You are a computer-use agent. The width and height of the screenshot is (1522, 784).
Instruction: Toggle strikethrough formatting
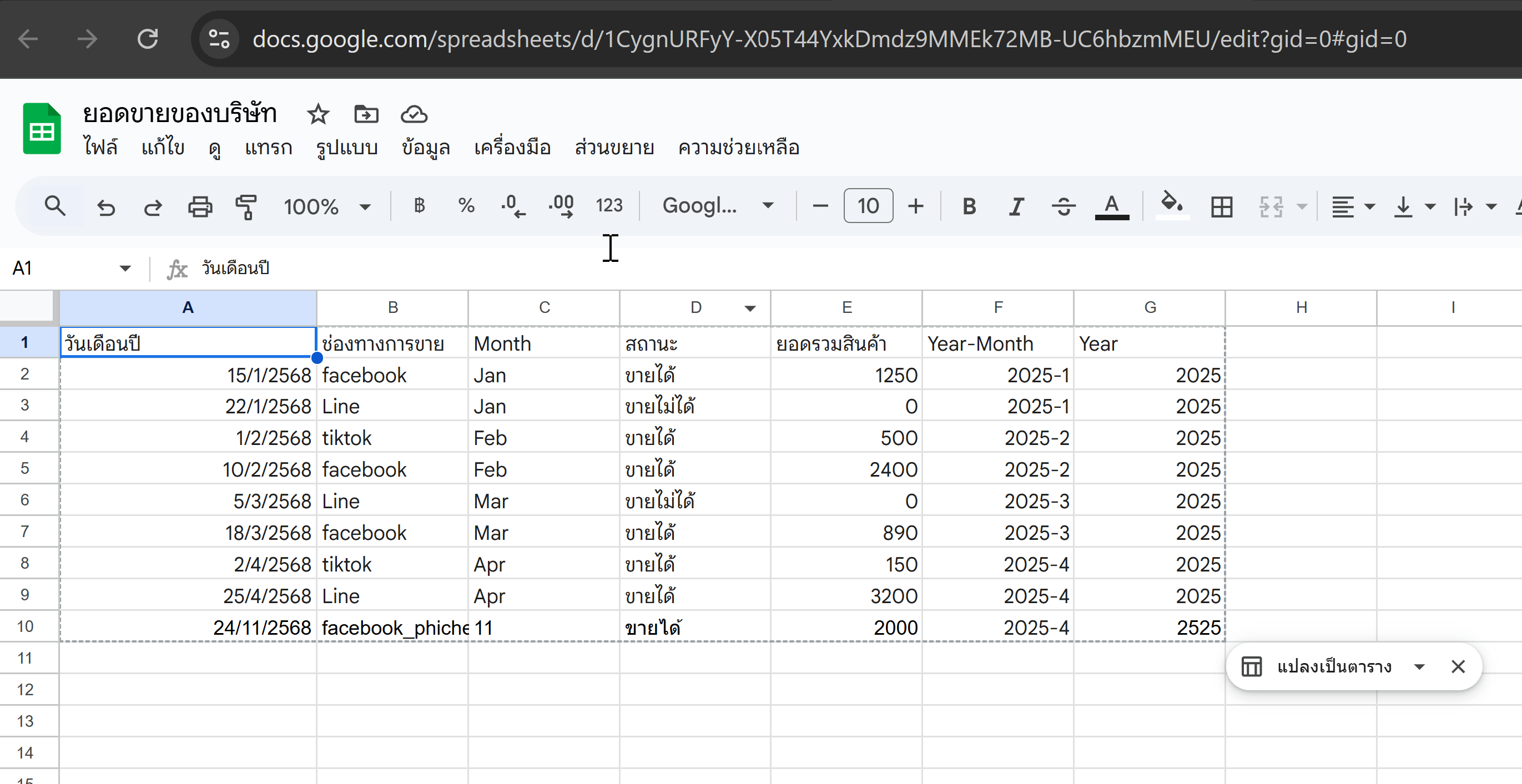(x=1063, y=206)
